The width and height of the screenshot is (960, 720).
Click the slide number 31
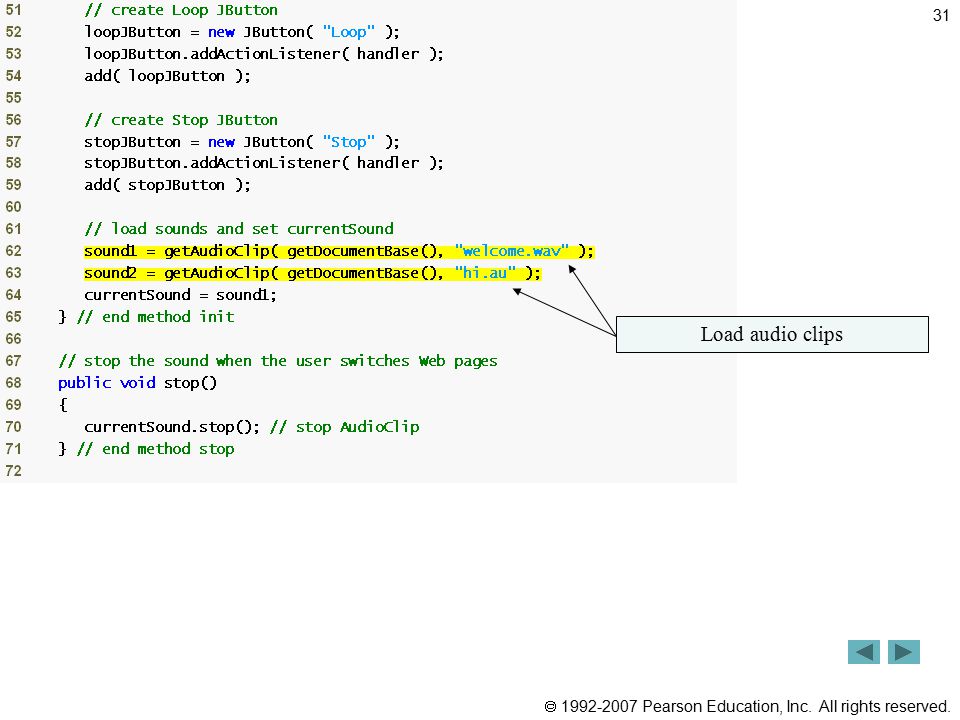click(x=940, y=15)
